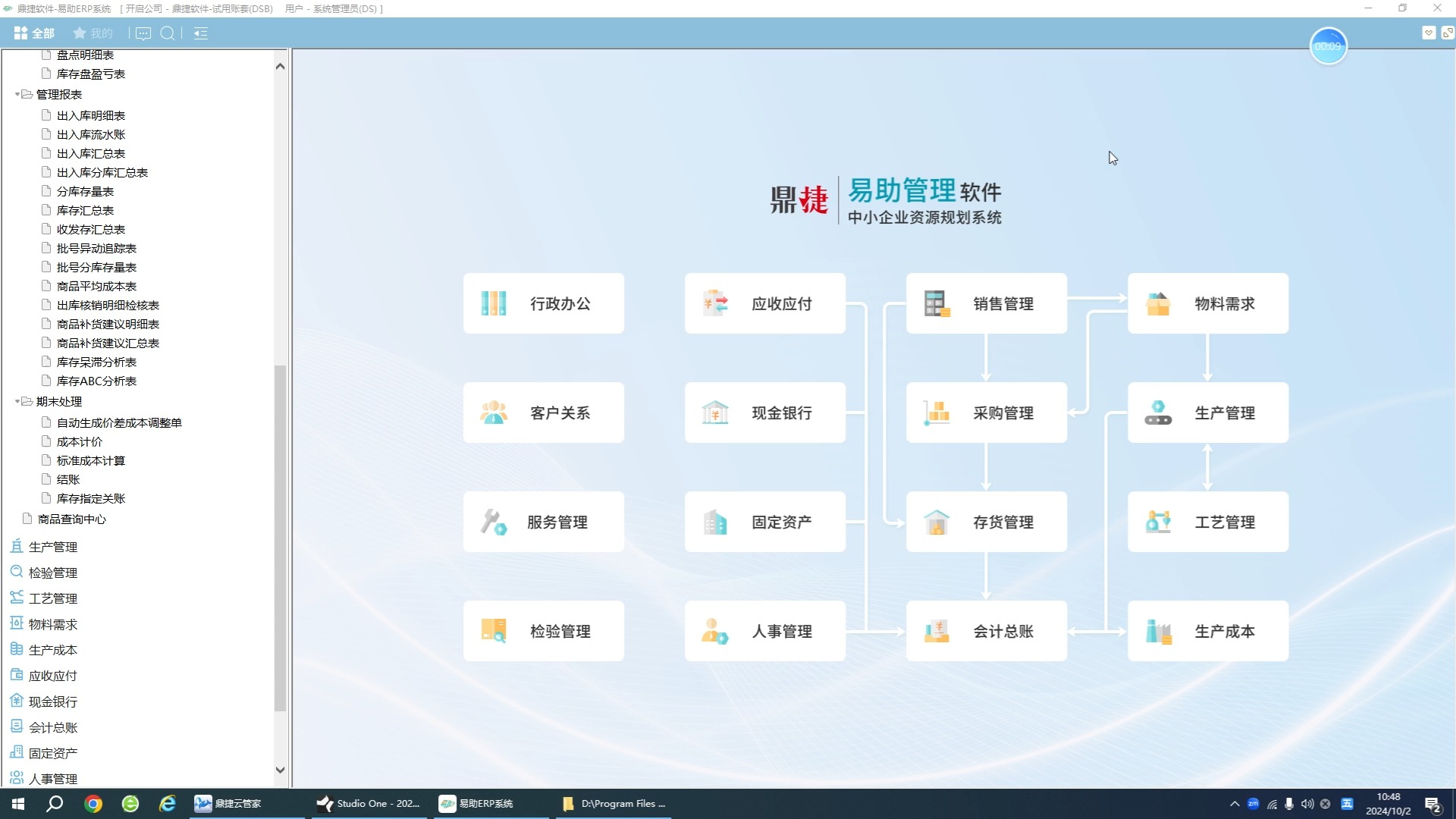Expand hidden icons chevron in system tray
The width and height of the screenshot is (1456, 819).
[1234, 804]
